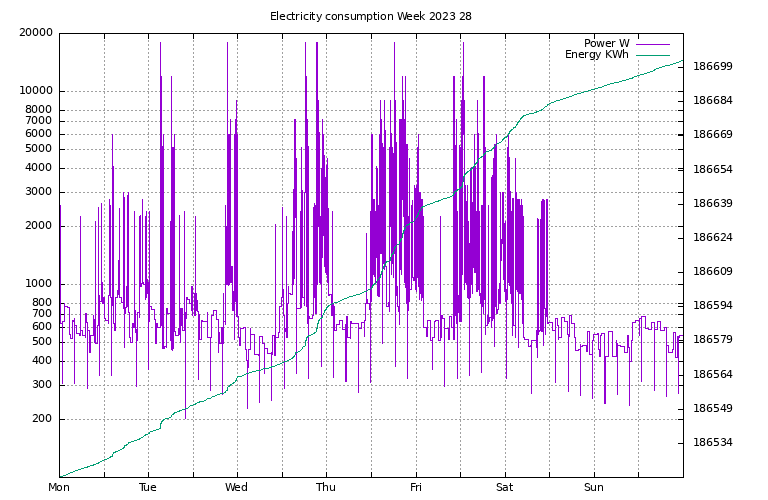Click the 600 left axis value

42,327
